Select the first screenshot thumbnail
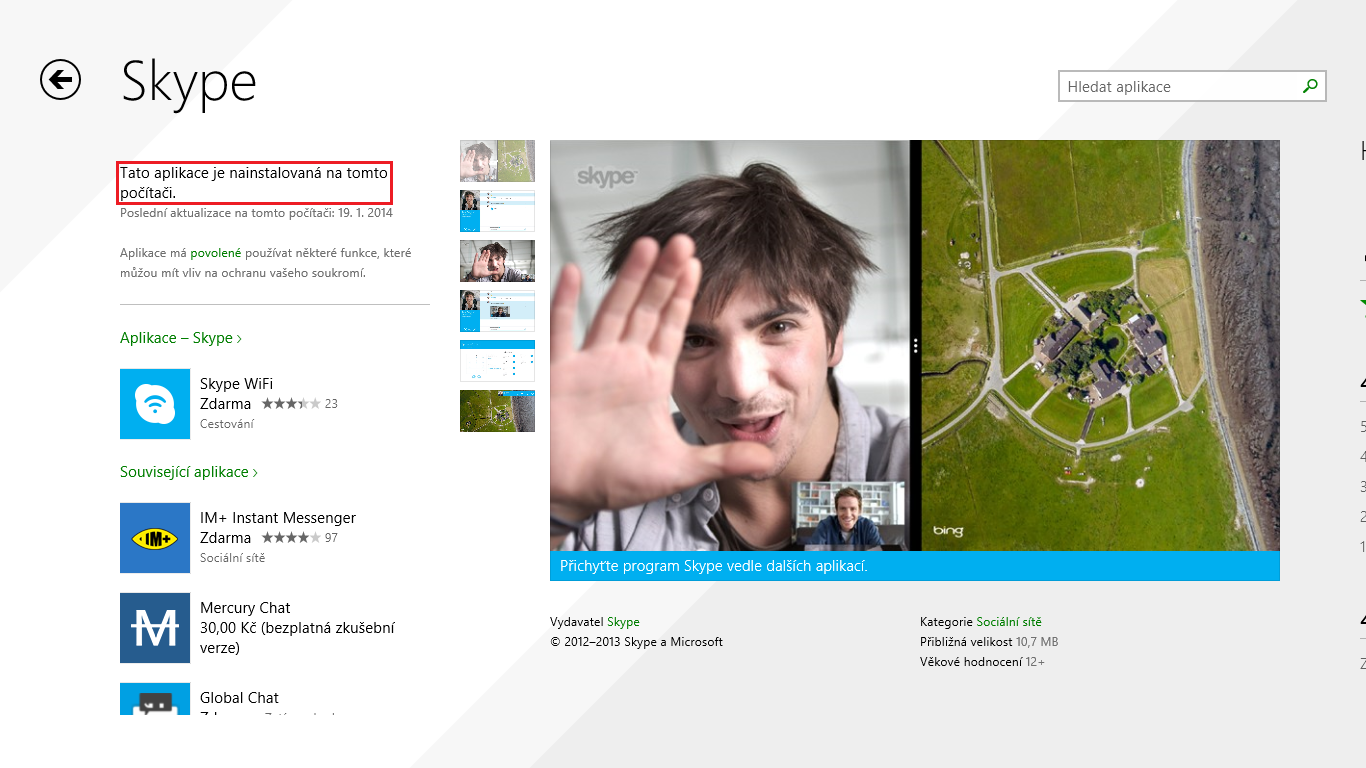The image size is (1366, 768). coord(497,160)
